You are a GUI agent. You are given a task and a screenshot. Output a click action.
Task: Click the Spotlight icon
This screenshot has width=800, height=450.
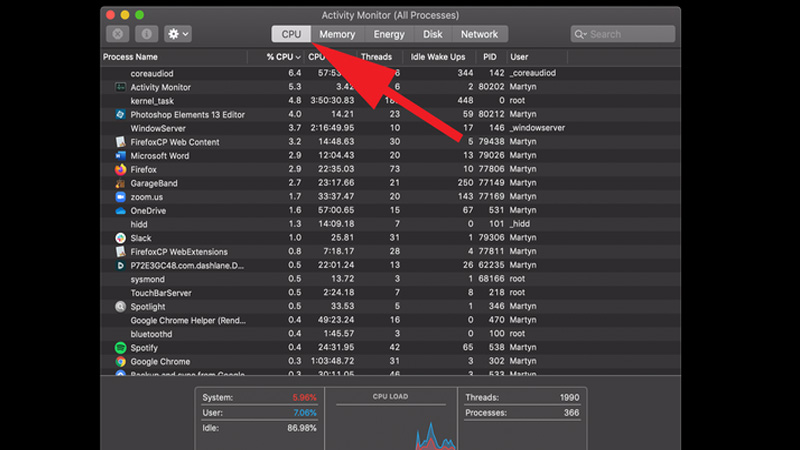(x=120, y=307)
